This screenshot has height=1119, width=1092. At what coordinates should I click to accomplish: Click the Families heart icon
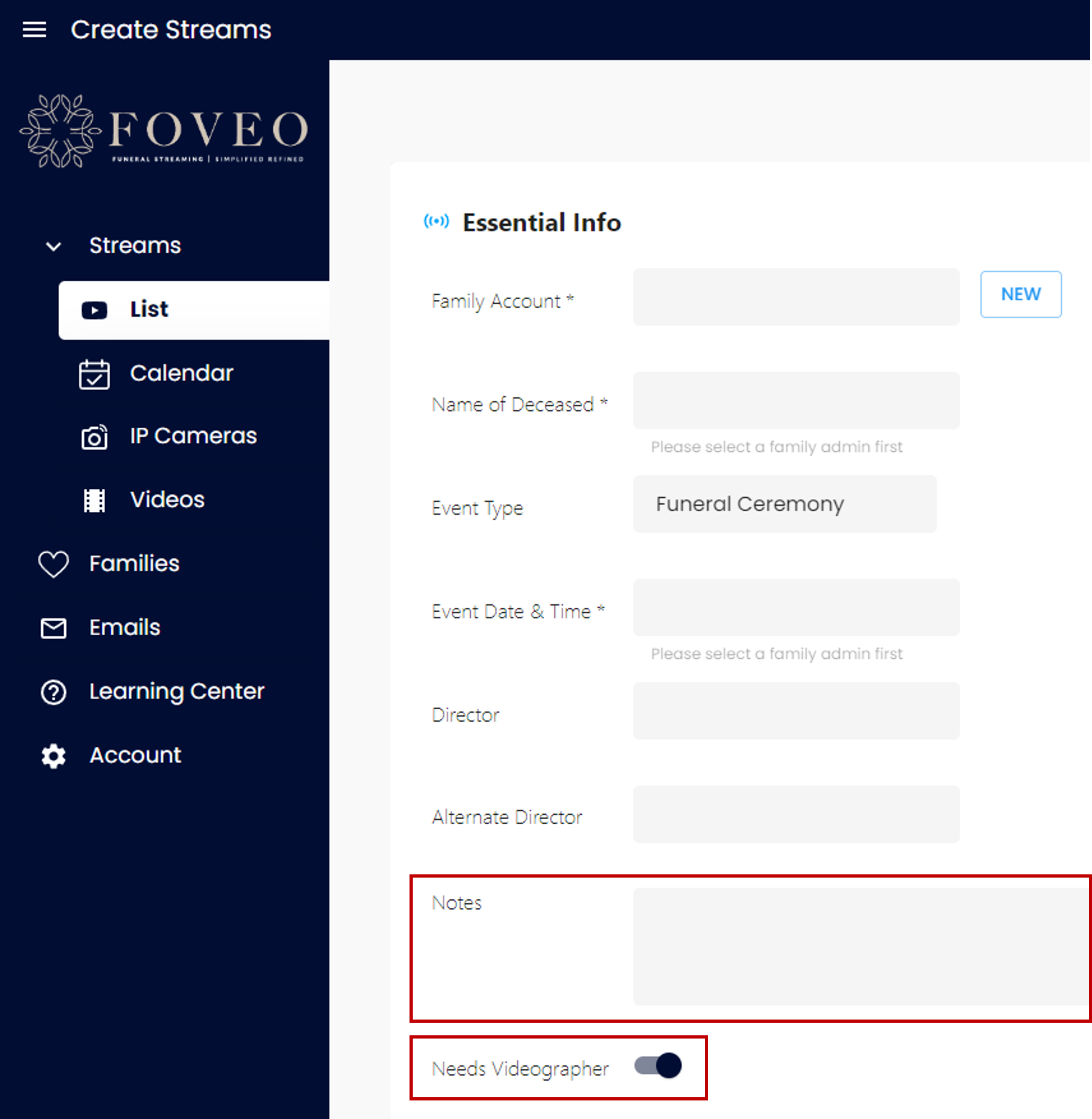(53, 564)
